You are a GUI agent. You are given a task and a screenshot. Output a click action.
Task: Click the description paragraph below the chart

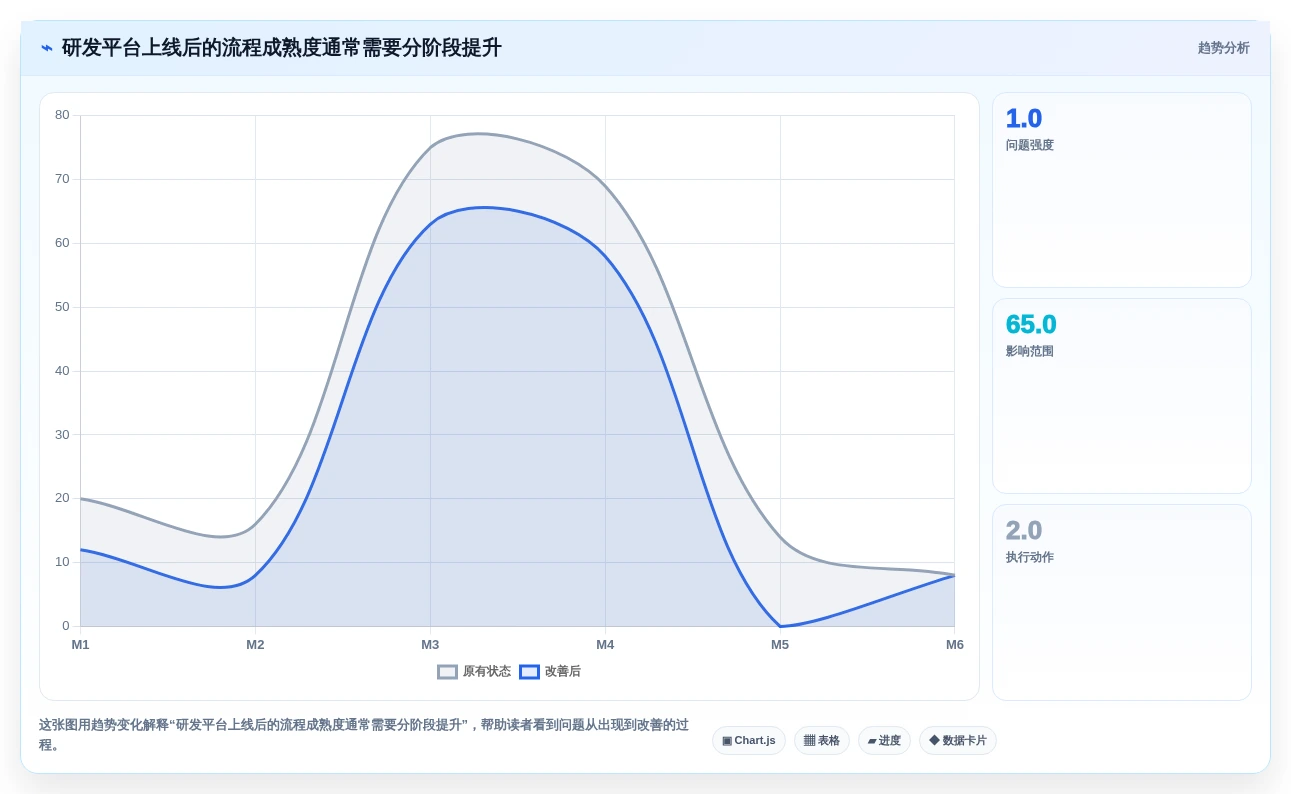[x=364, y=735]
